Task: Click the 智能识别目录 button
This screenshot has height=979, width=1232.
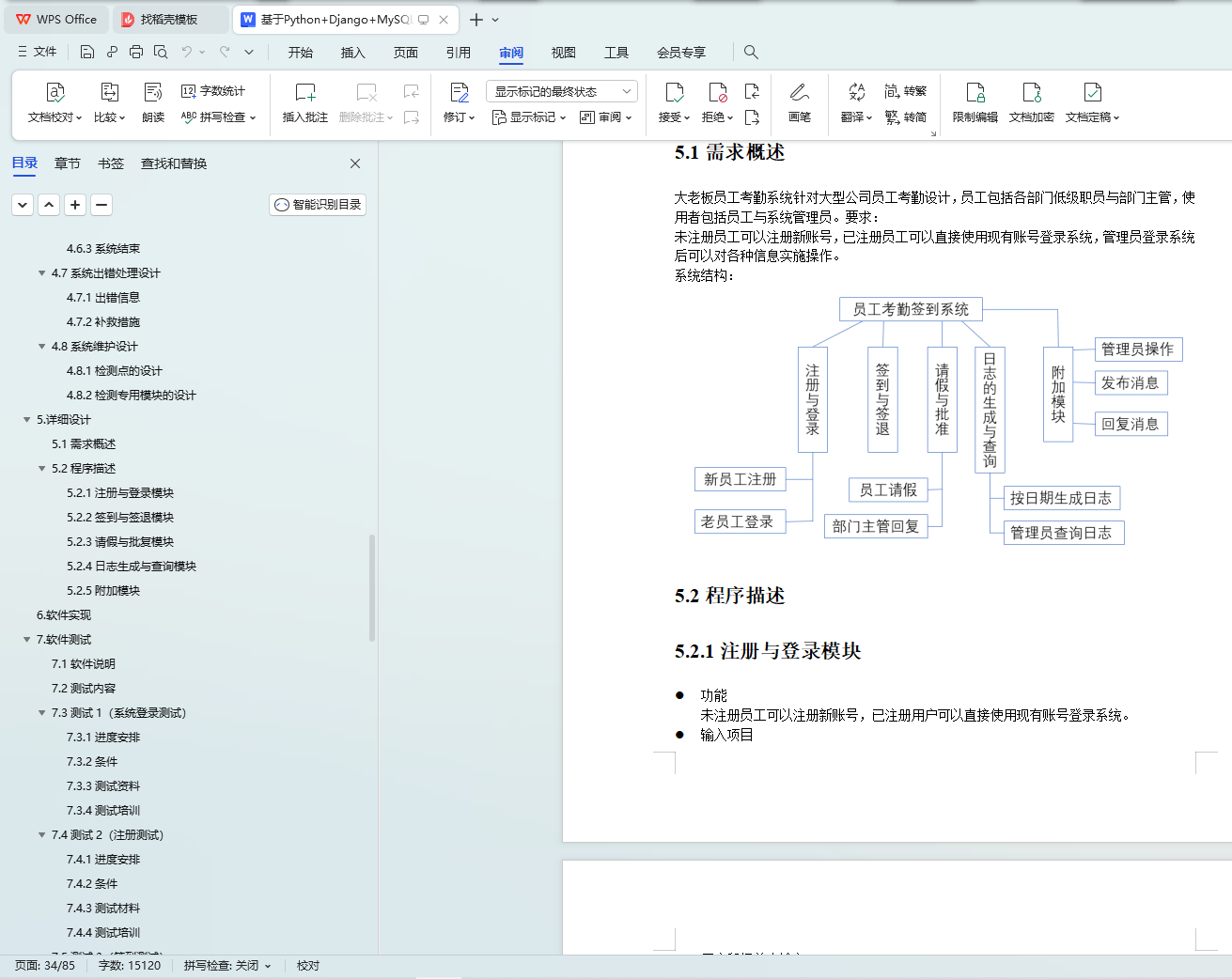Action: coord(318,205)
